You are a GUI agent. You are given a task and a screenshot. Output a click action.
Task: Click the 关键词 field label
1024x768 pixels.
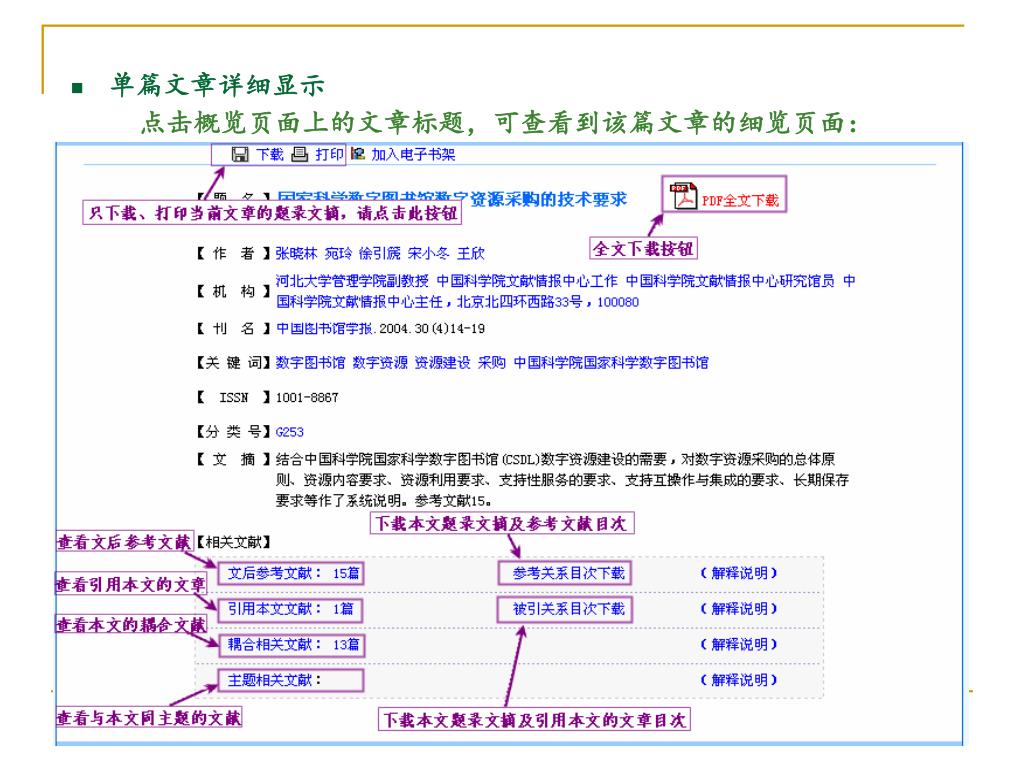pos(233,362)
